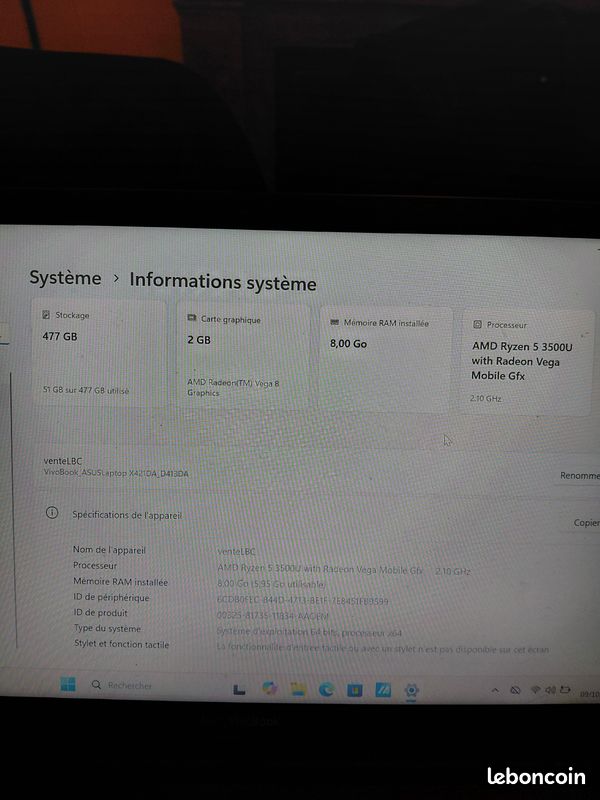This screenshot has height=800, width=600.
Task: Click the info icon beside Spécifications de l'appareil
Action: (x=52, y=513)
